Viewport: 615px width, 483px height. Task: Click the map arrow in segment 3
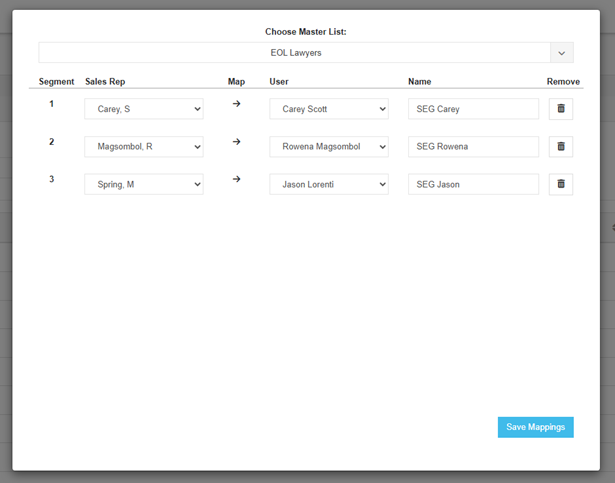pyautogui.click(x=236, y=179)
